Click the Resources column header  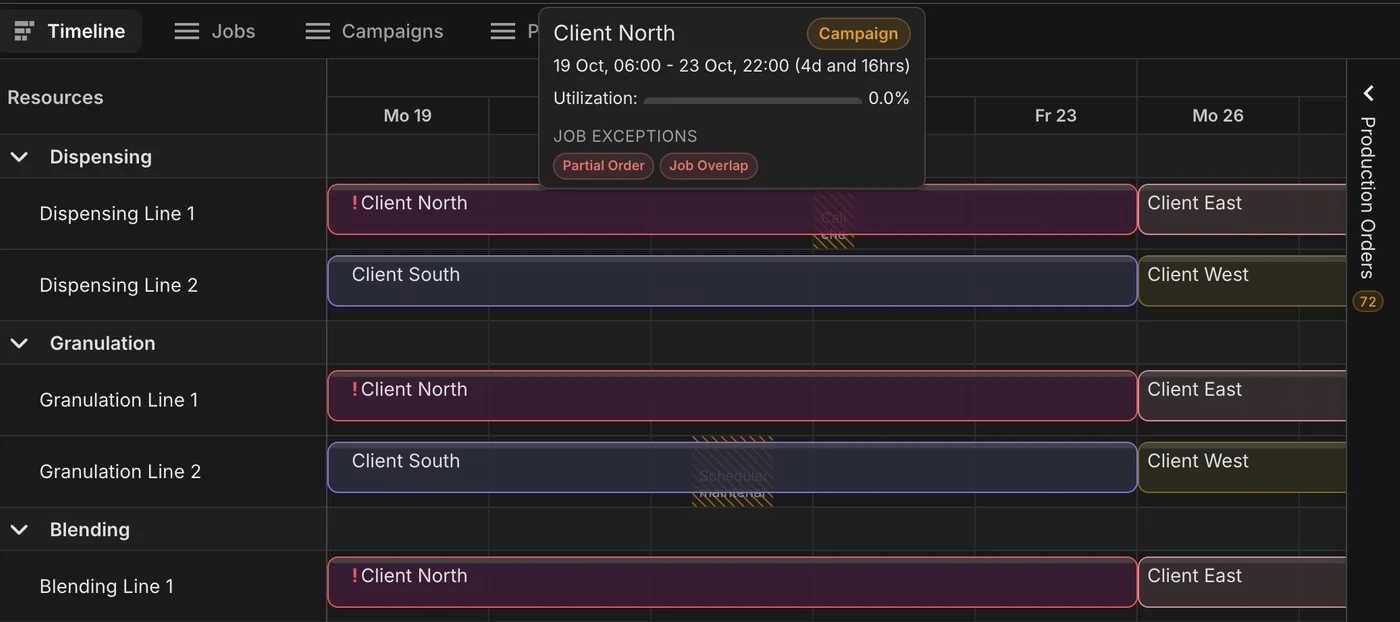(55, 97)
